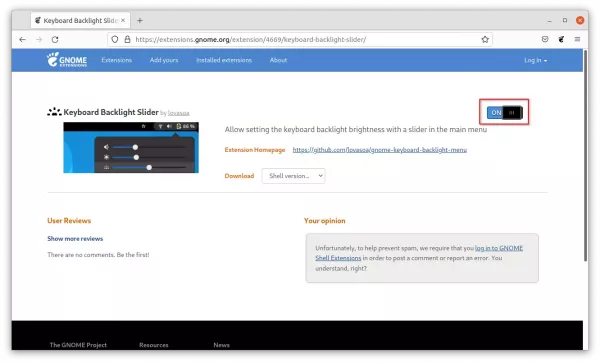Click the Your opinion heading

coord(324,221)
